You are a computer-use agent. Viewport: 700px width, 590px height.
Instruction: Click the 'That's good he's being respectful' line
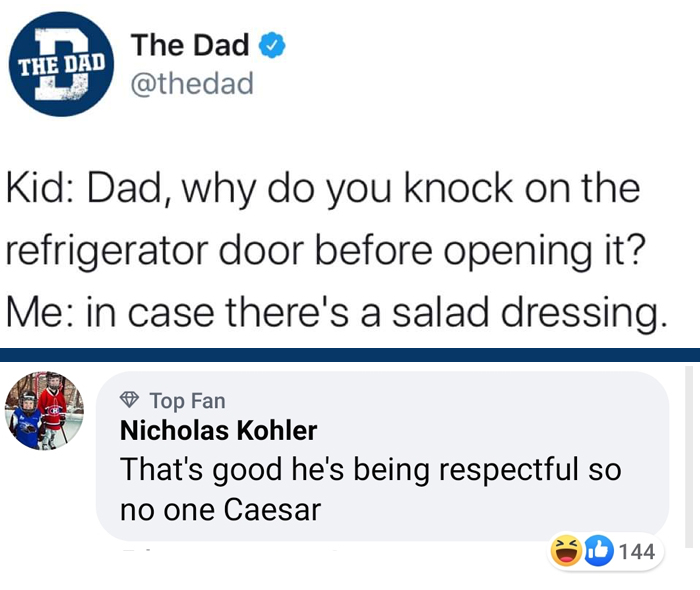pos(371,470)
